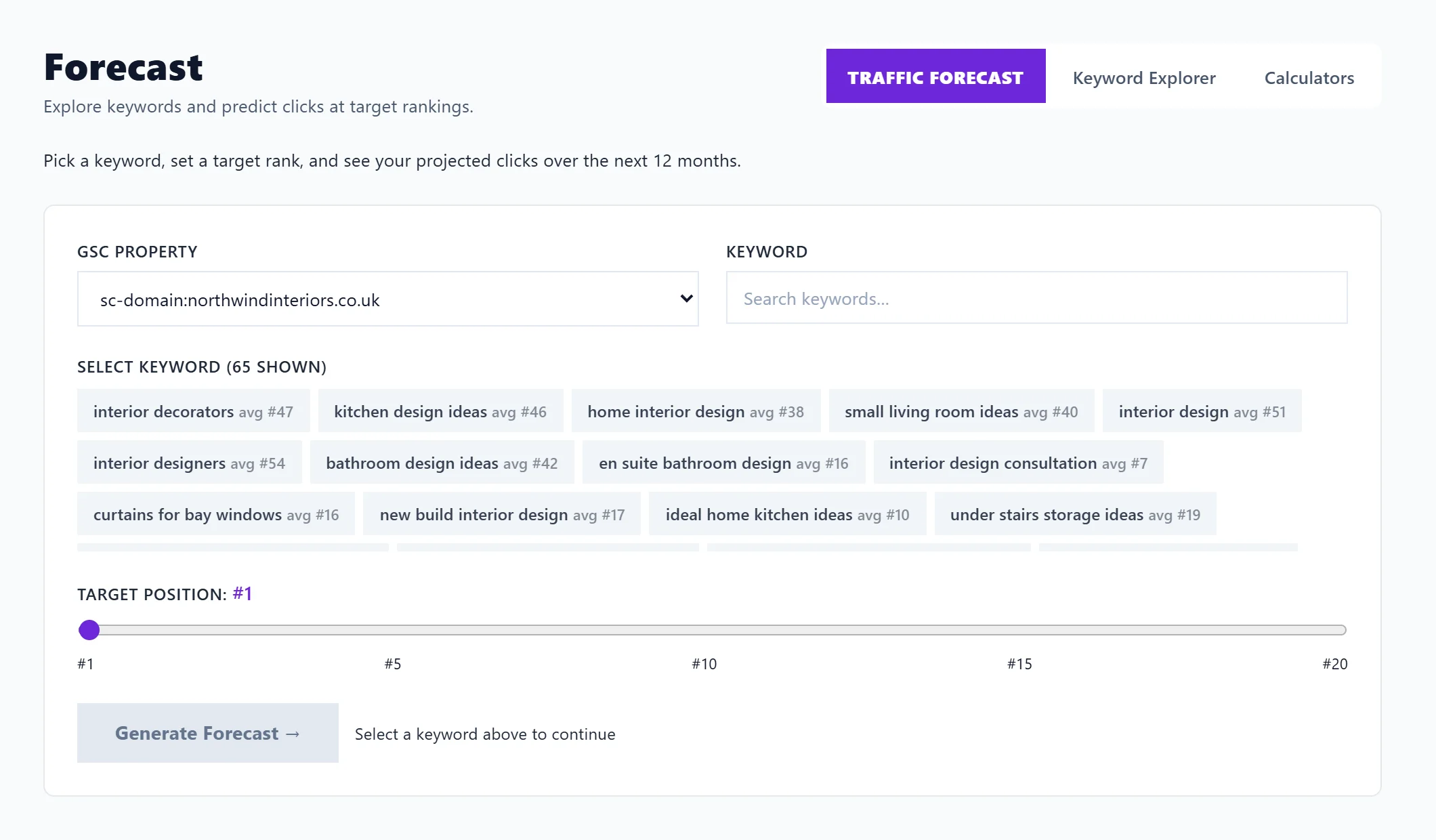Pick 'new build interior design' keyword
Screen dimensions: 1436x840
point(501,514)
